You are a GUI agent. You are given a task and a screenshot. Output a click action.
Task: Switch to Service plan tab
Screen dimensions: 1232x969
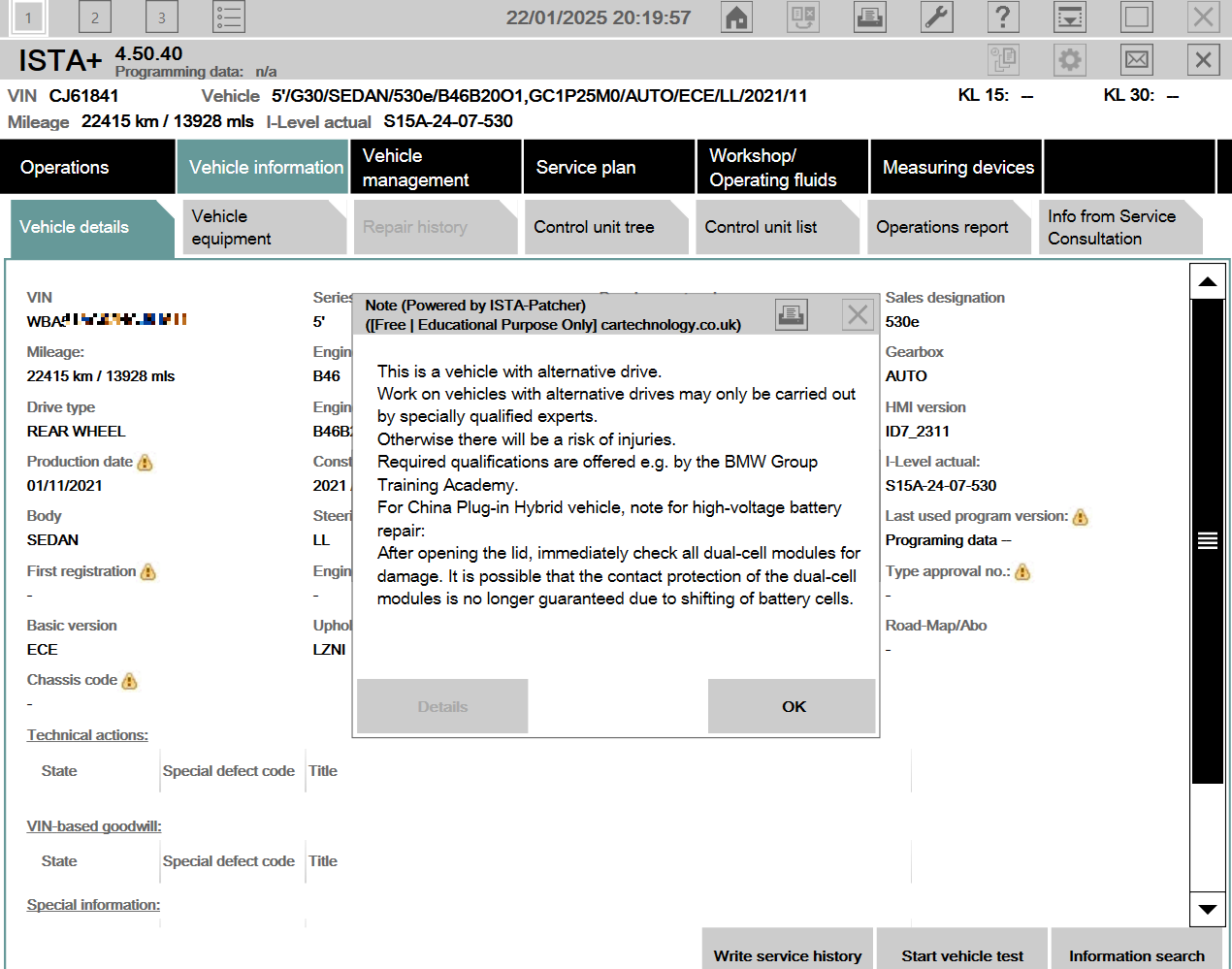tap(609, 167)
